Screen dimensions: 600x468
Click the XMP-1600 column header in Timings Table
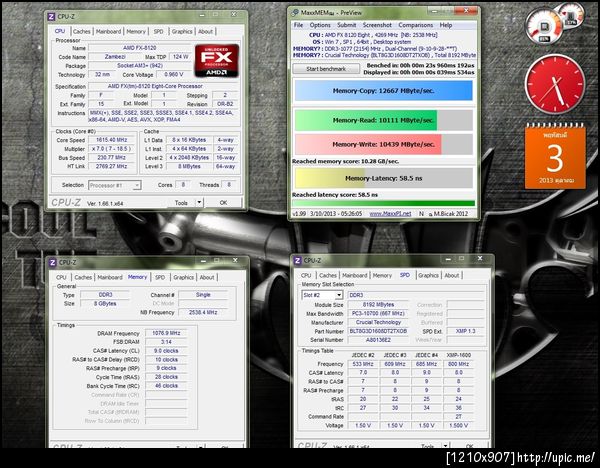click(x=458, y=355)
